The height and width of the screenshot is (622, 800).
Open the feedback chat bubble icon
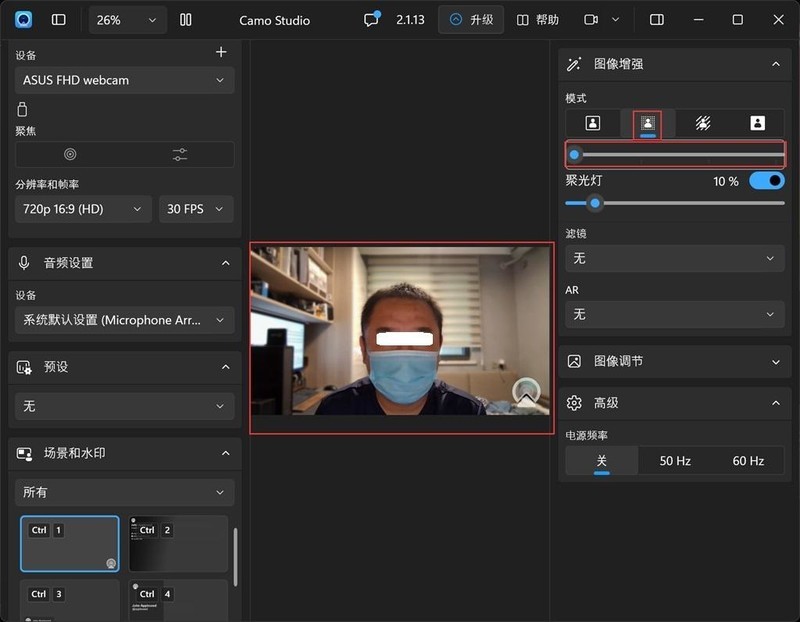click(371, 20)
